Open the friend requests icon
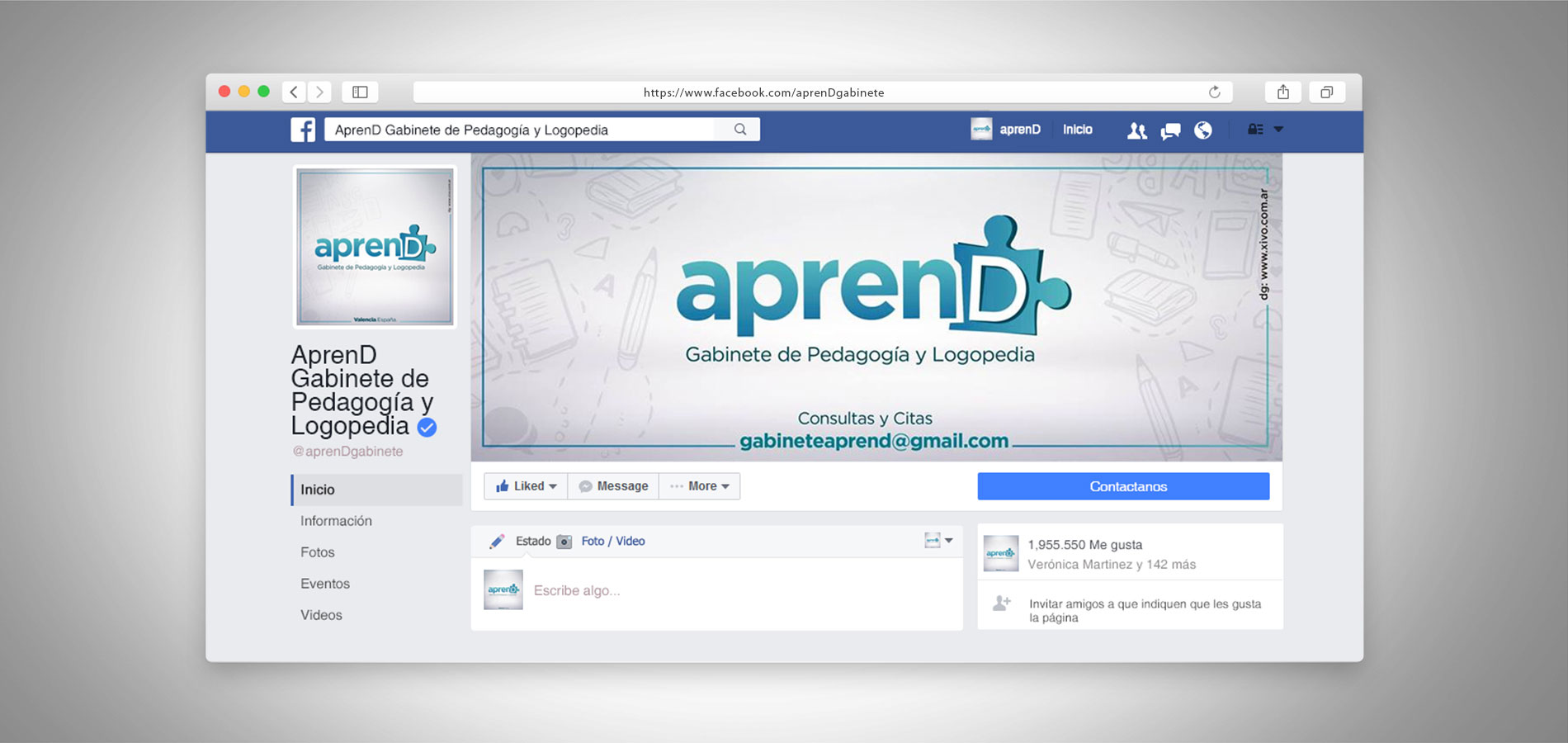Viewport: 1568px width, 743px height. tap(1137, 130)
